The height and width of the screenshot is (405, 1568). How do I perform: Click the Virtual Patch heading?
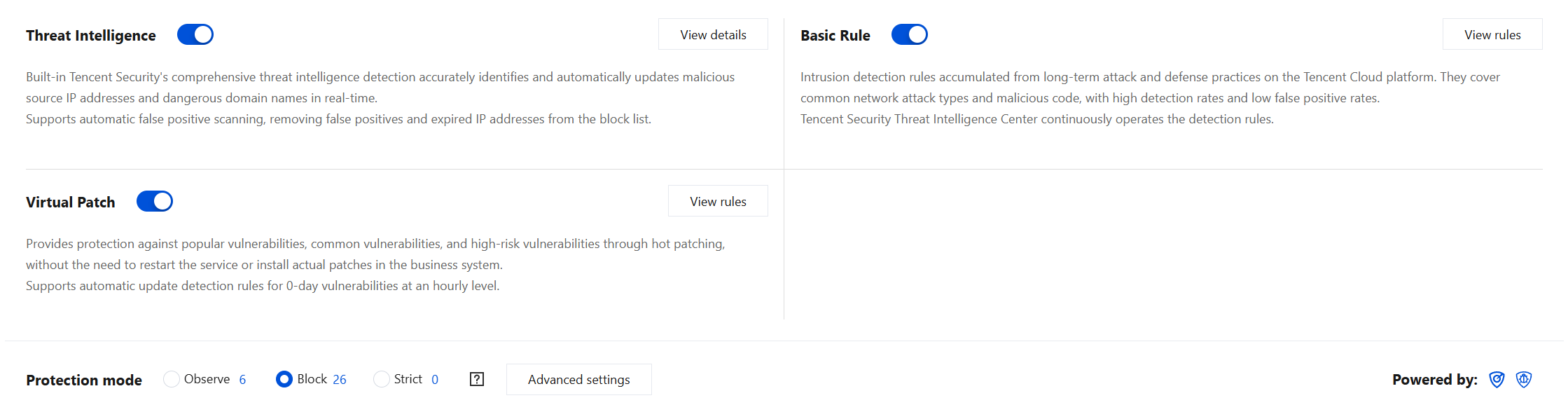[x=71, y=202]
